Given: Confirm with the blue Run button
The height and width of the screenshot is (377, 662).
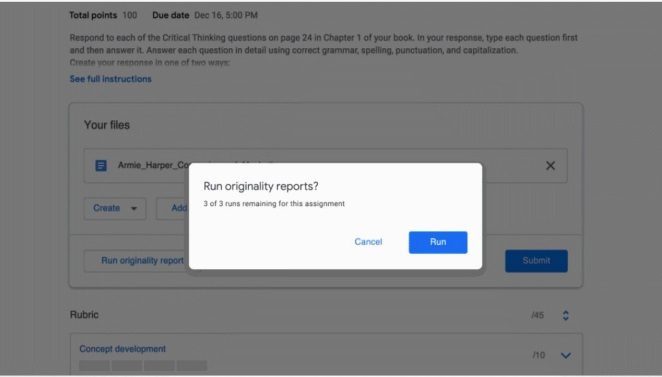Looking at the screenshot, I should coord(438,242).
